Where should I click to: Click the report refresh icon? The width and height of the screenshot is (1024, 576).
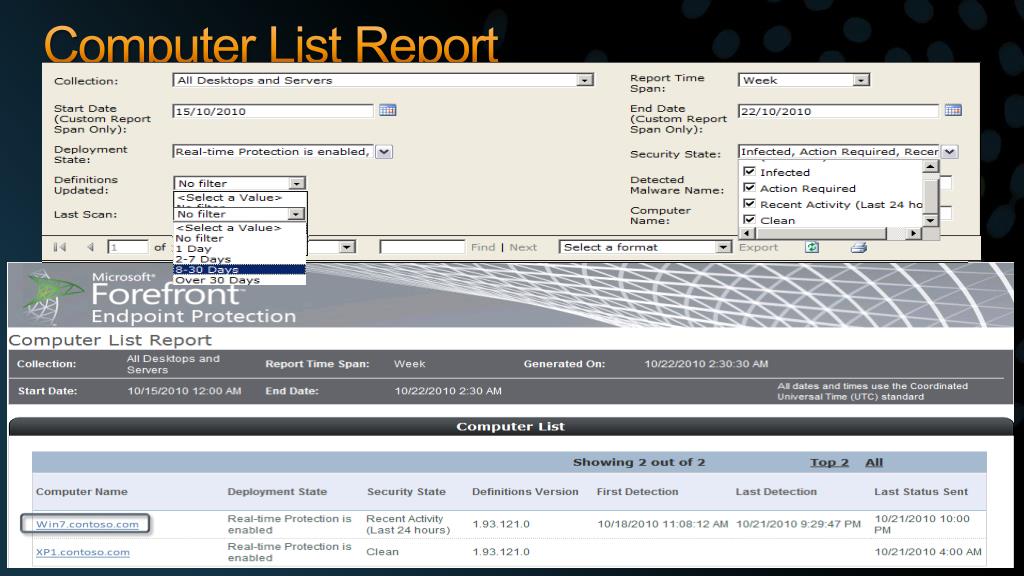coord(812,247)
